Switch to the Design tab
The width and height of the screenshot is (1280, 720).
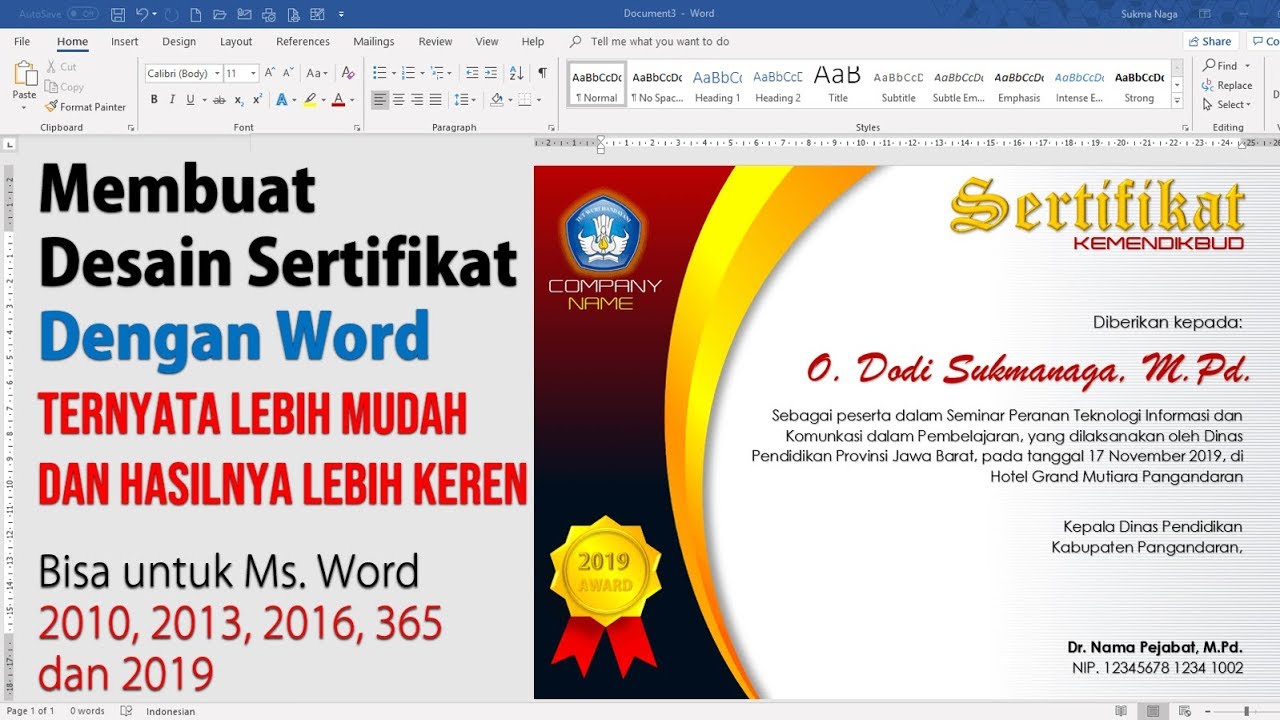pos(179,42)
